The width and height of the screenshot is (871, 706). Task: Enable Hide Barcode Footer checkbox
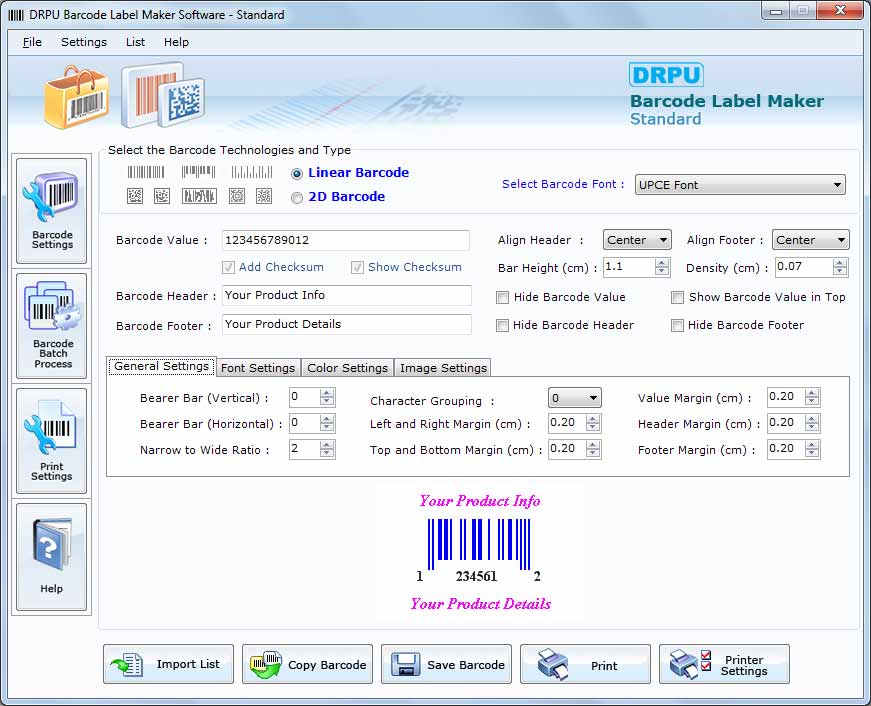coord(677,326)
